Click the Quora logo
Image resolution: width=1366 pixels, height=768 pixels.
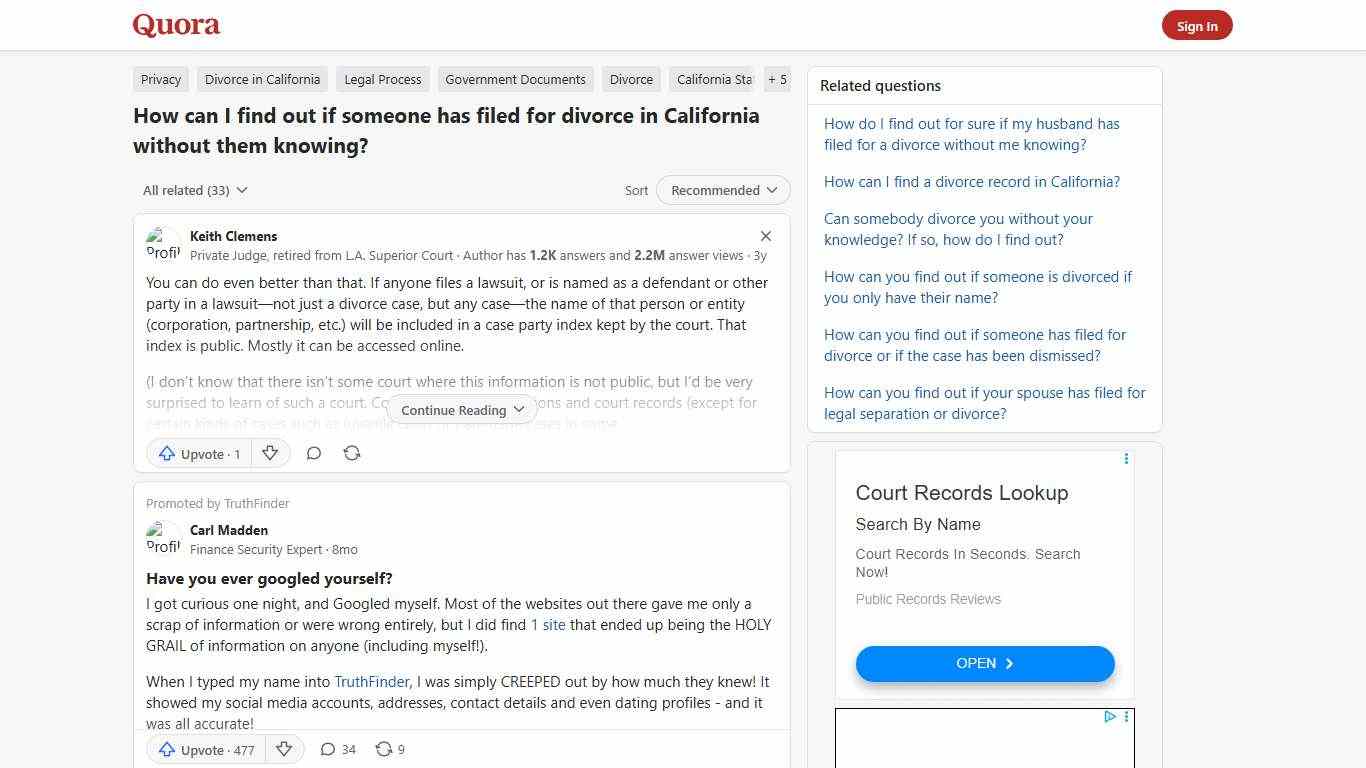(175, 25)
